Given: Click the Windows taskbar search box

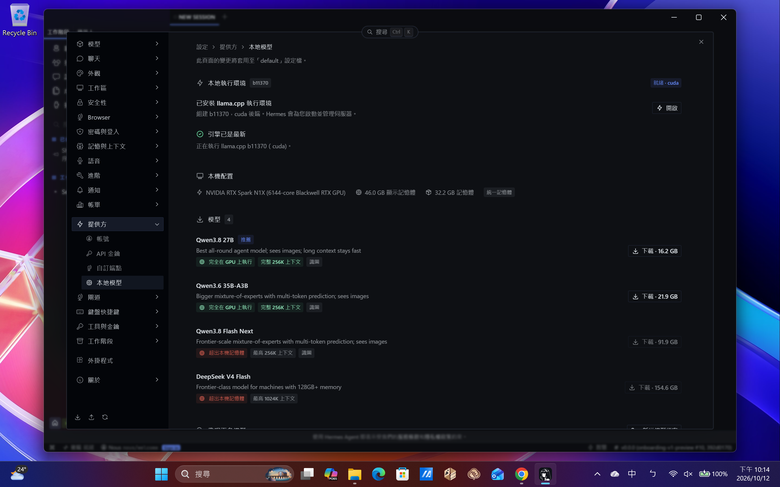Looking at the screenshot, I should point(234,474).
